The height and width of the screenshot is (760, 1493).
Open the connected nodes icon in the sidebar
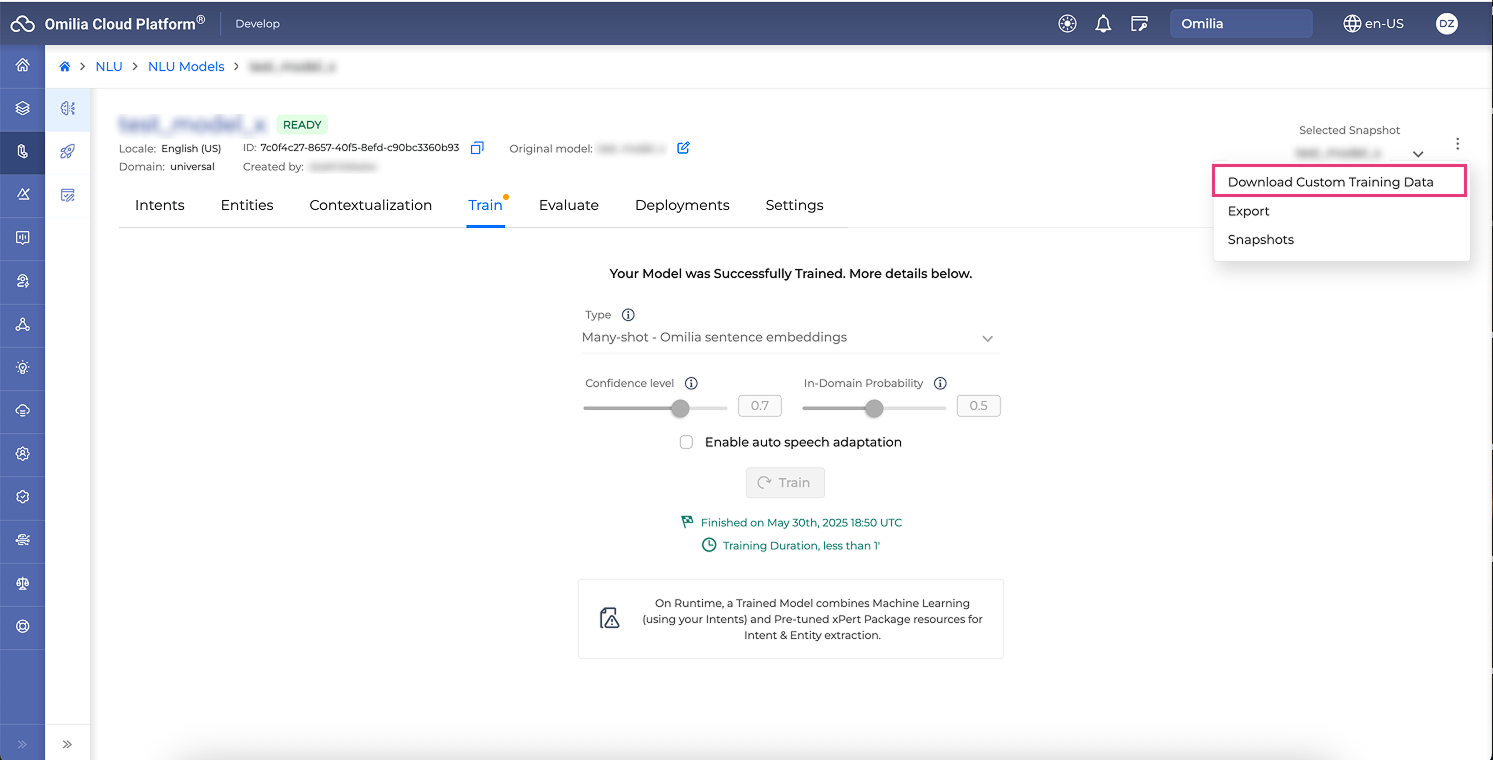pos(22,324)
